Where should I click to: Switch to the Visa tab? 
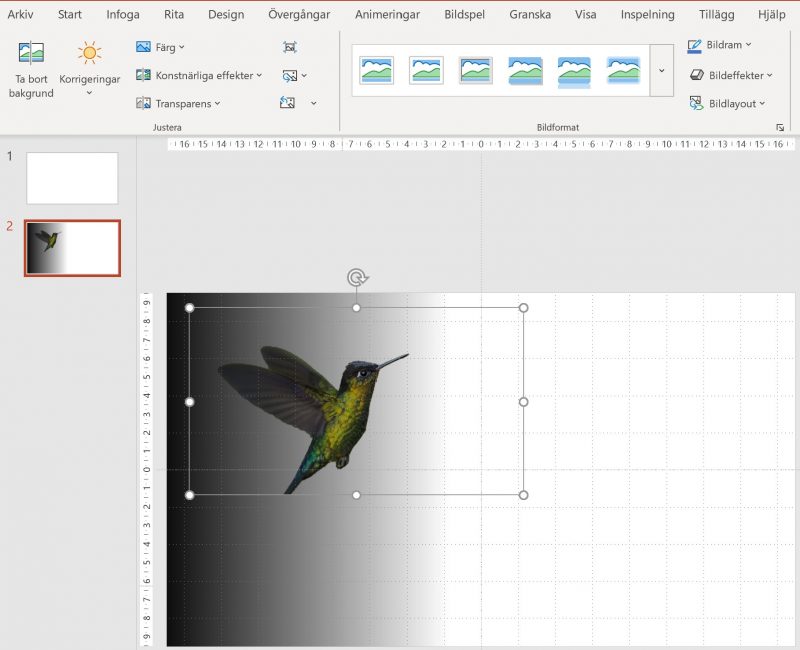[x=585, y=14]
